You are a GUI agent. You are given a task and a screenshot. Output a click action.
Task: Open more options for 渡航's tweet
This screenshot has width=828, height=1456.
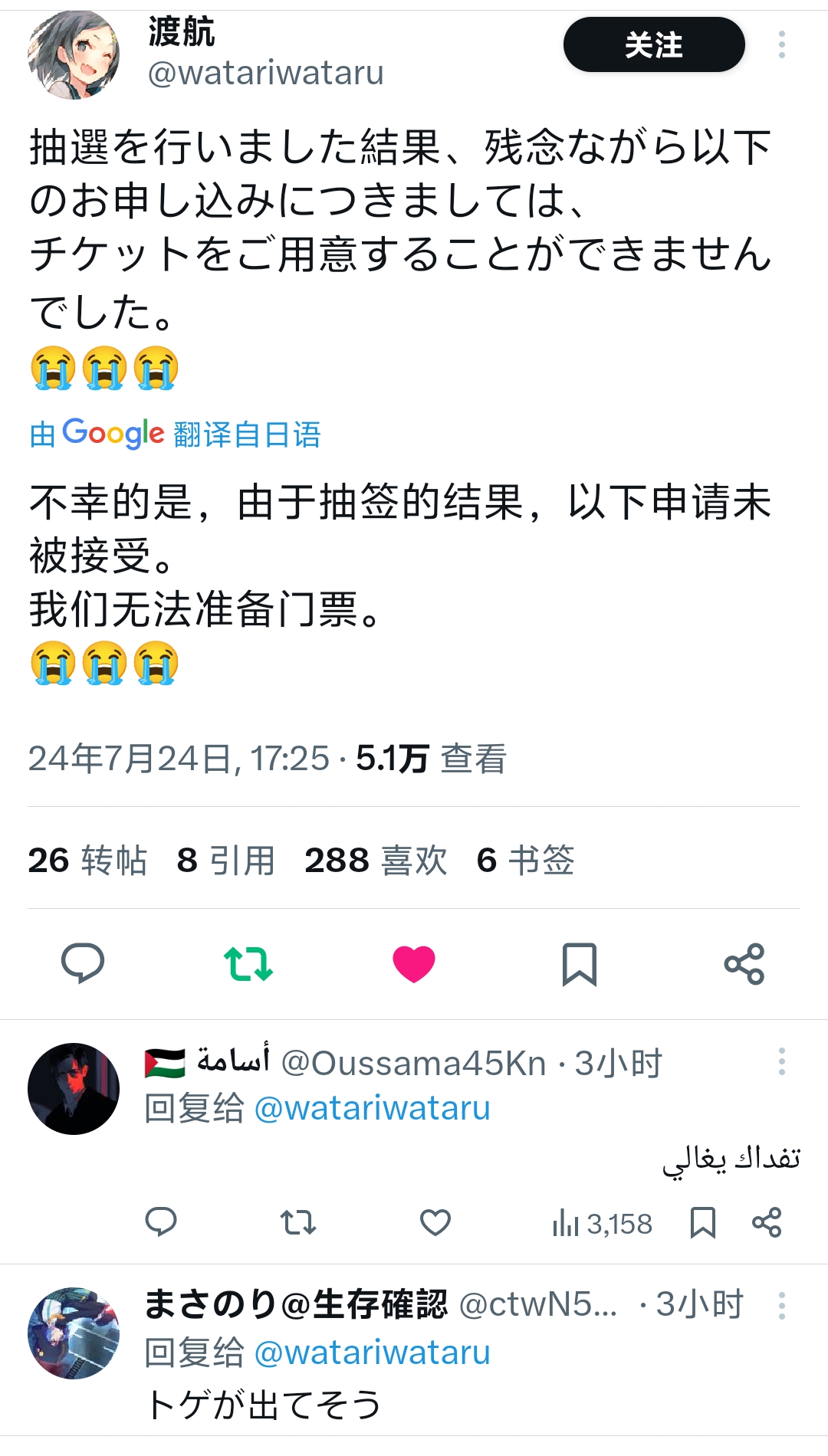click(x=782, y=44)
